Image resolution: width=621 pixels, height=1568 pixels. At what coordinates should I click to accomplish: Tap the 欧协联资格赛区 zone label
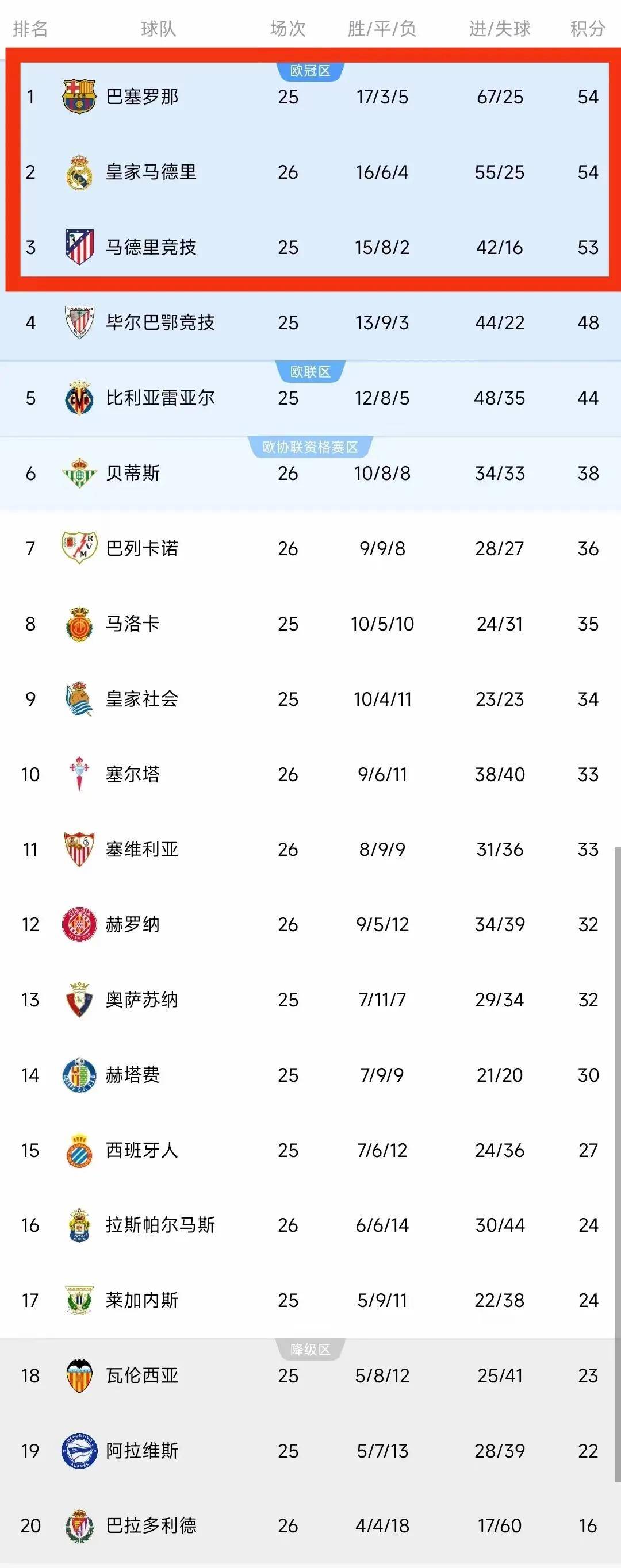coord(310,447)
